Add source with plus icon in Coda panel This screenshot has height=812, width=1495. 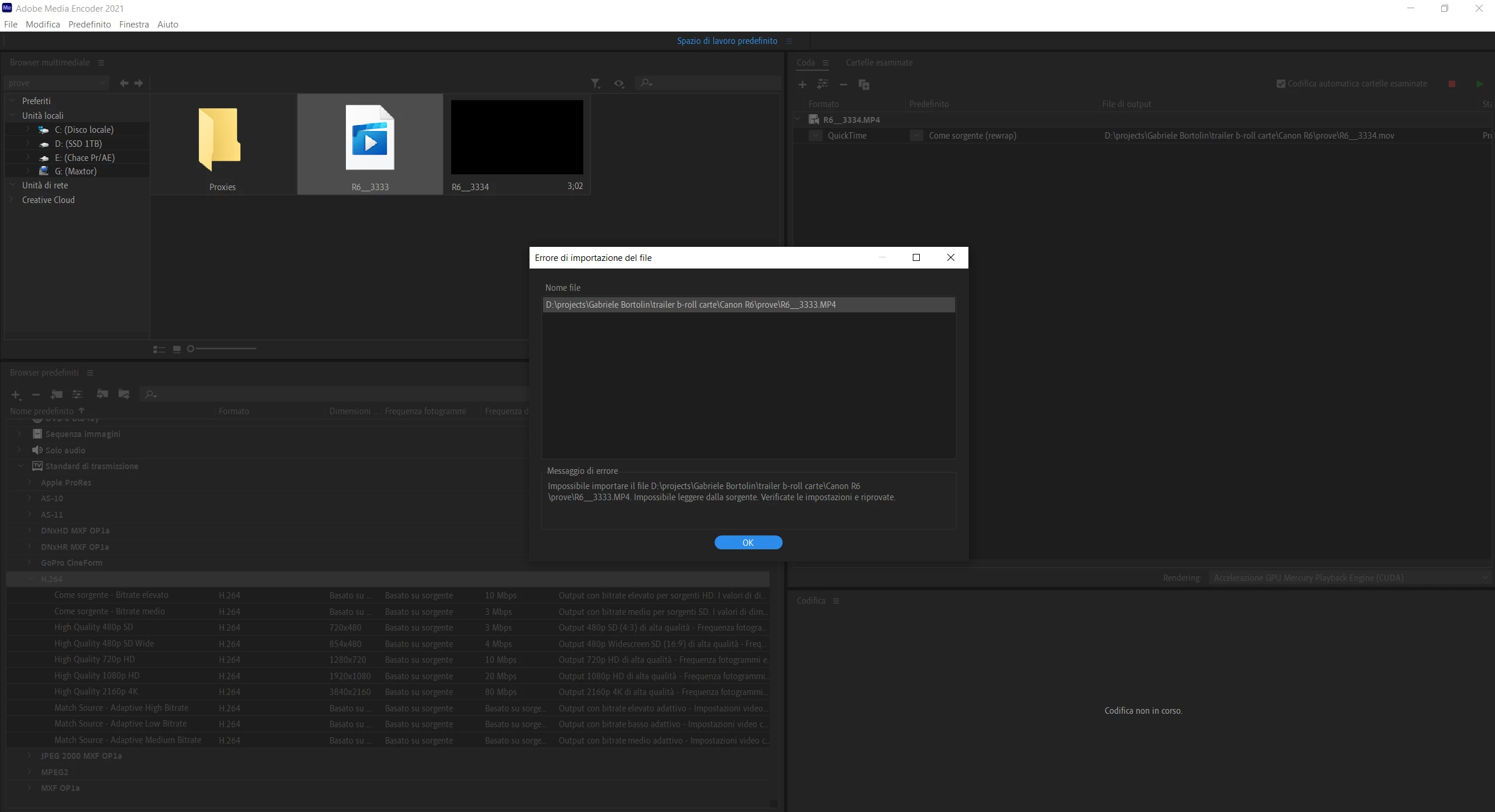pyautogui.click(x=802, y=85)
